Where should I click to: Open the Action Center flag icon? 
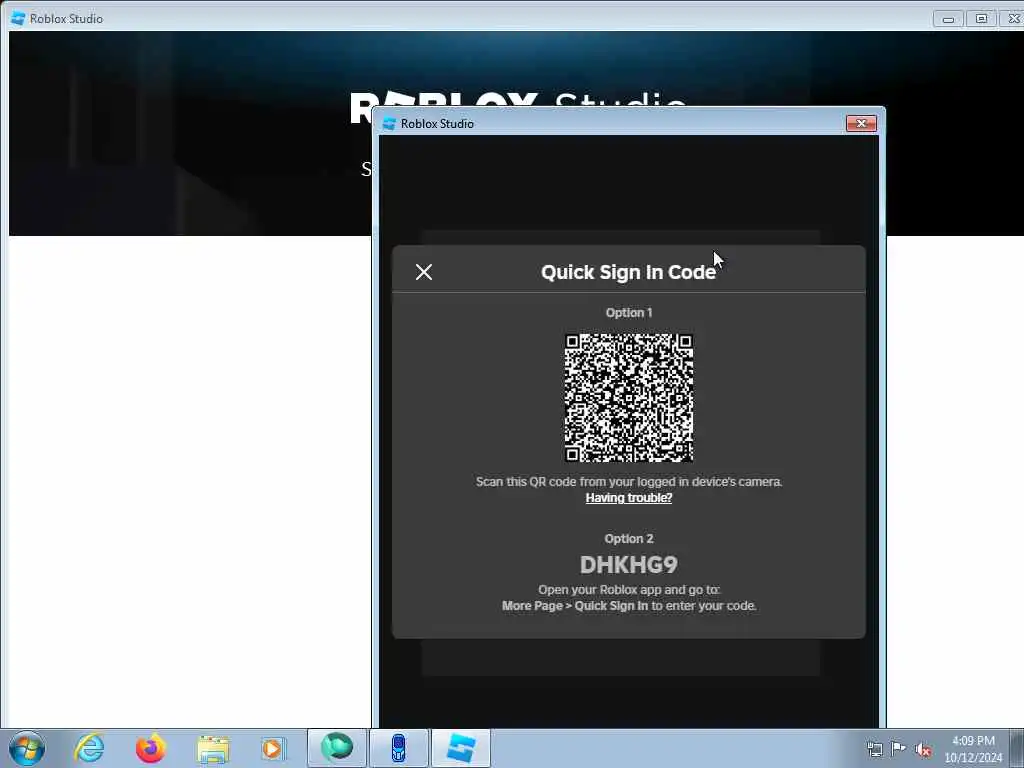click(899, 749)
